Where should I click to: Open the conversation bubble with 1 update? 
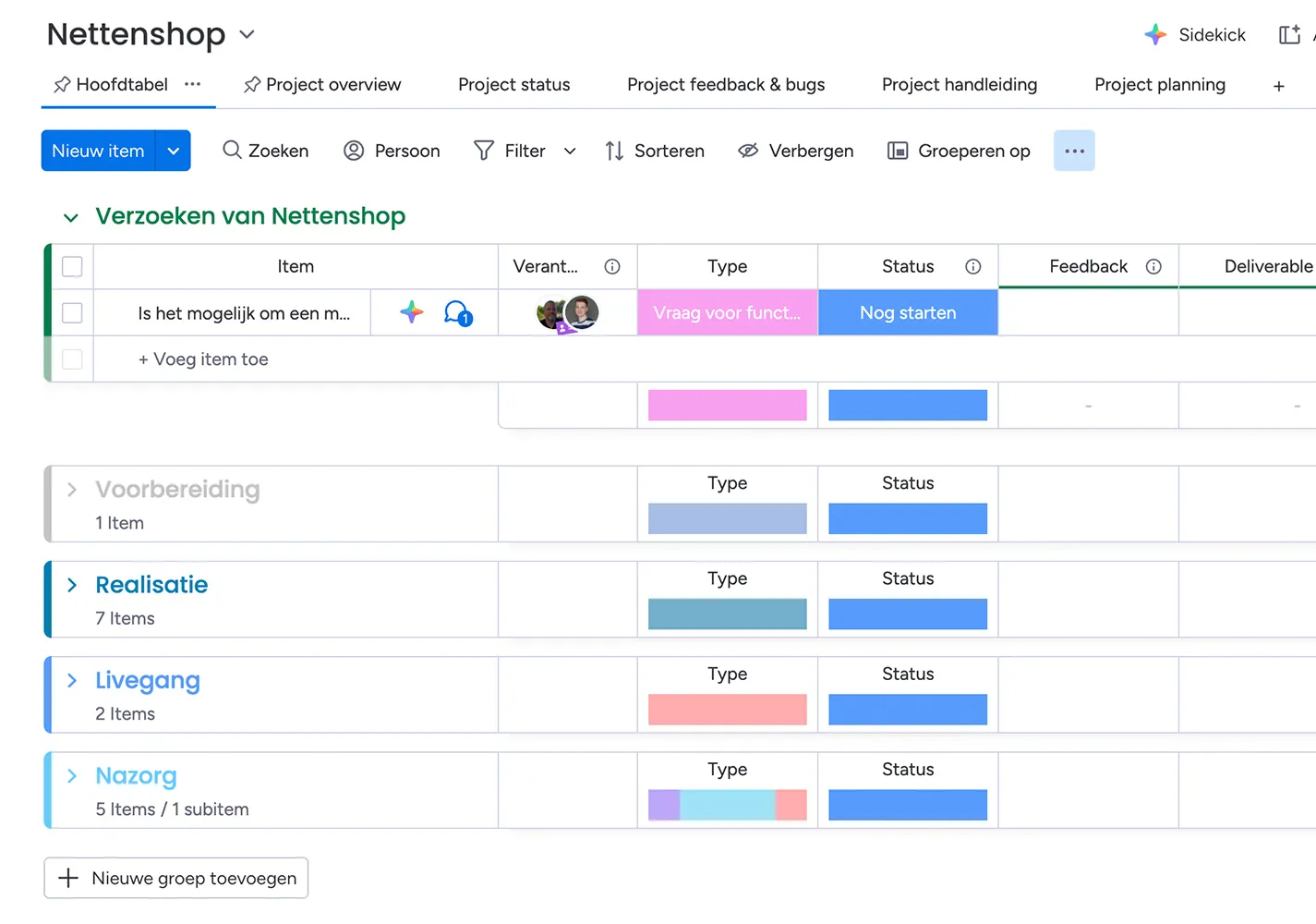pos(457,313)
